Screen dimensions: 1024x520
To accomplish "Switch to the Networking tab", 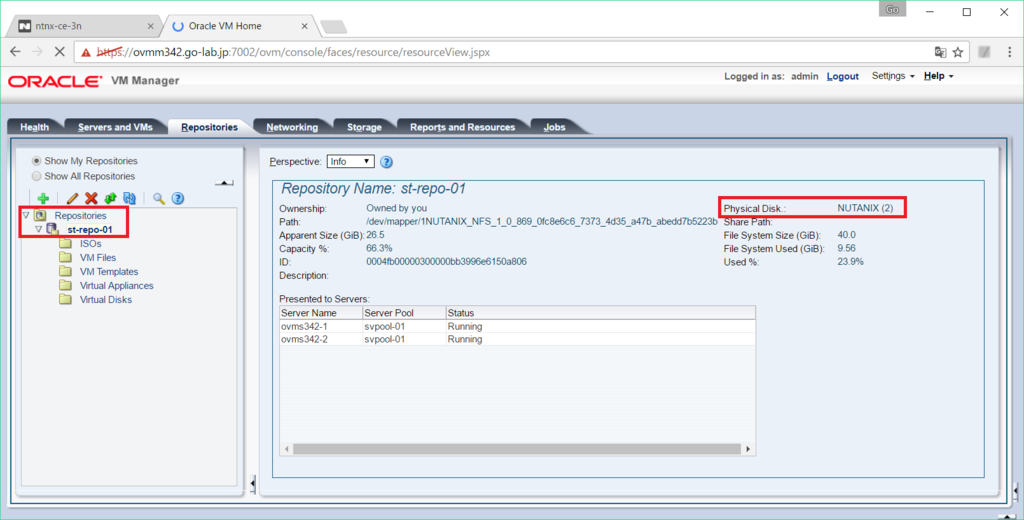I will coord(292,127).
